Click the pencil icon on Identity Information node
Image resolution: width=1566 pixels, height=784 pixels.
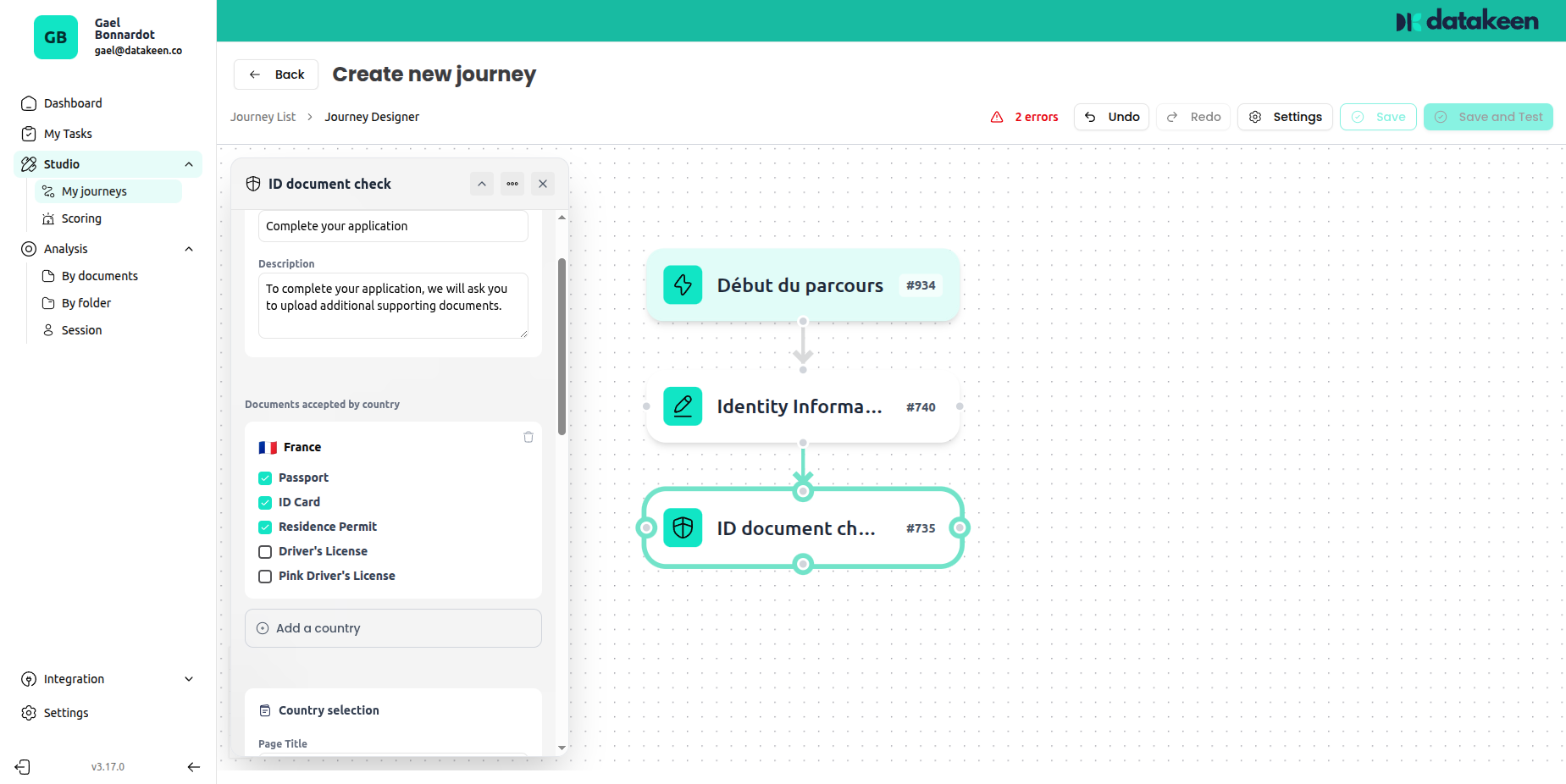(x=683, y=406)
